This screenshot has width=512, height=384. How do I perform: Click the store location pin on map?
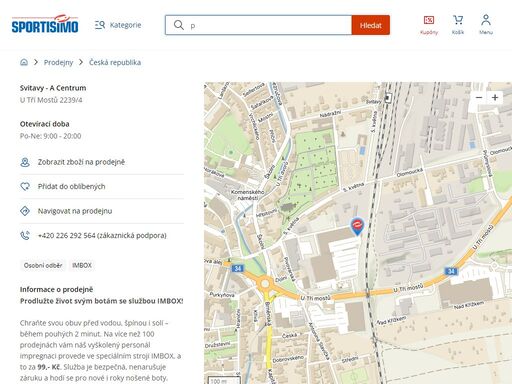[x=357, y=226]
